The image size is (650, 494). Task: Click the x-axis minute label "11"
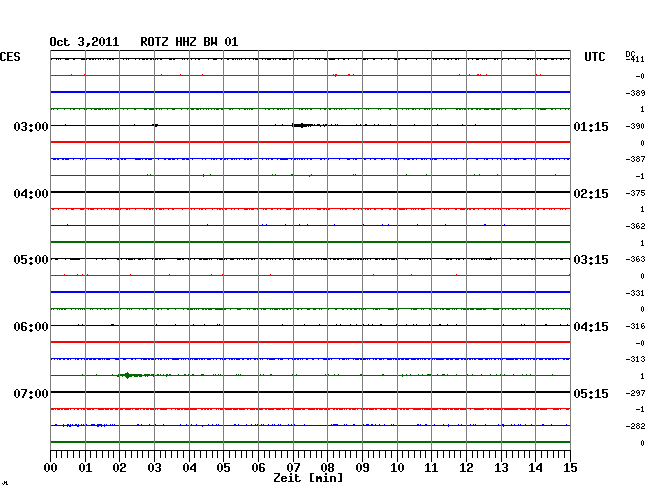point(431,468)
